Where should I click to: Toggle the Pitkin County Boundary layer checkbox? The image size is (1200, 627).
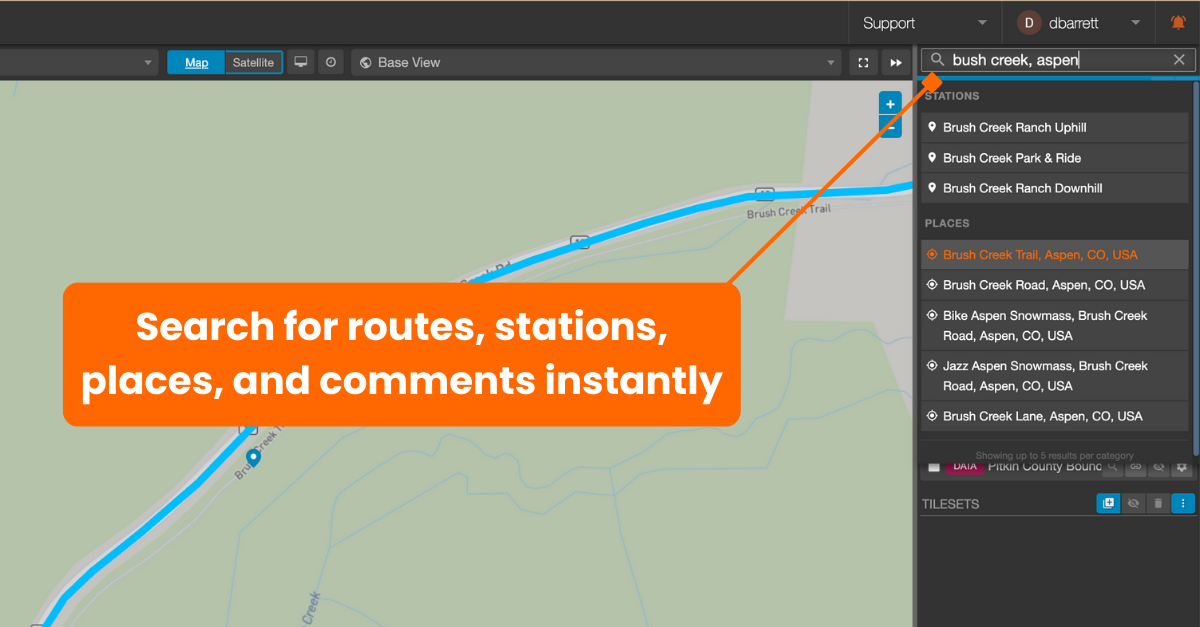coord(934,467)
